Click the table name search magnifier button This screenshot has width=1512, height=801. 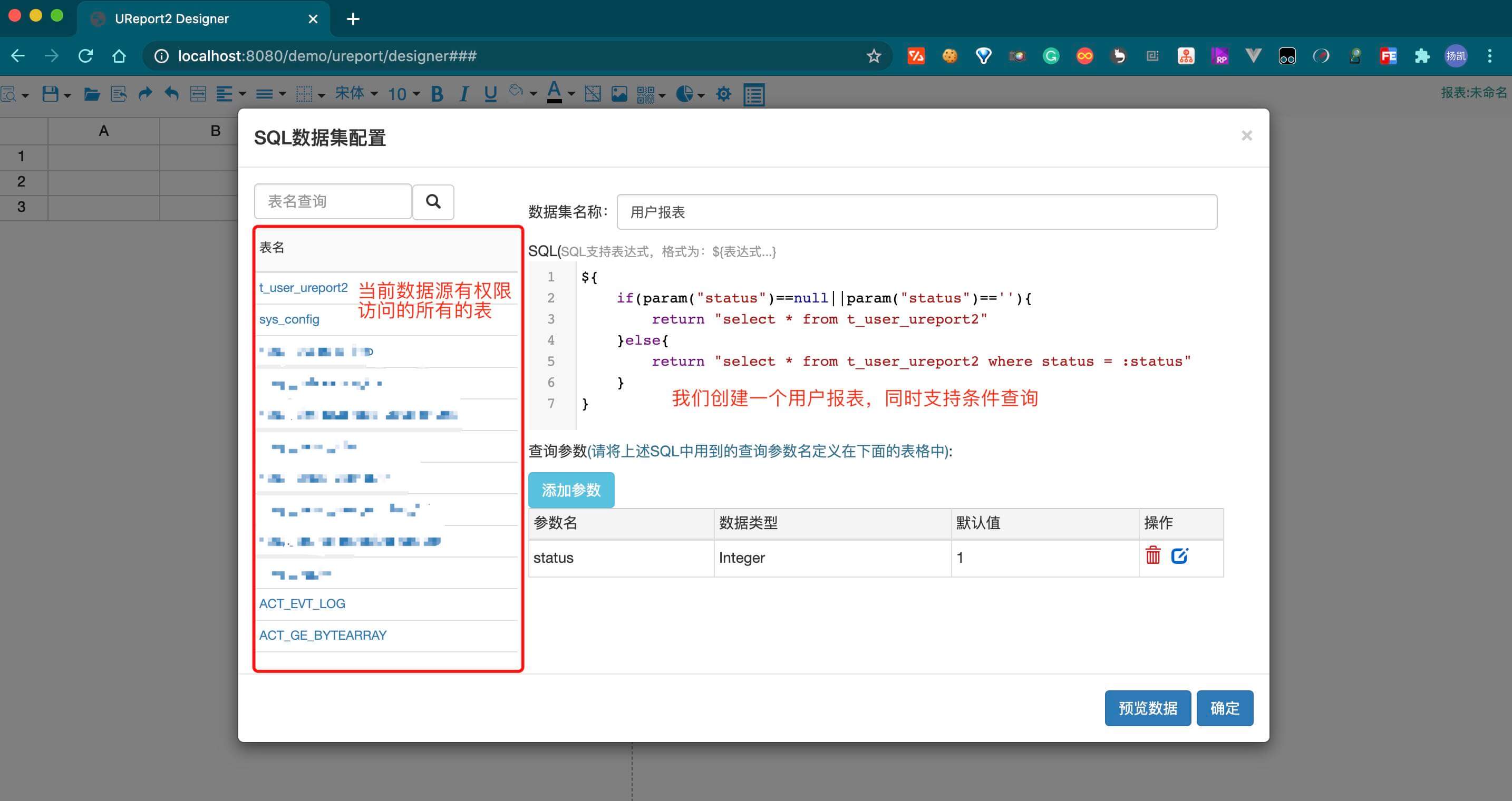(433, 202)
